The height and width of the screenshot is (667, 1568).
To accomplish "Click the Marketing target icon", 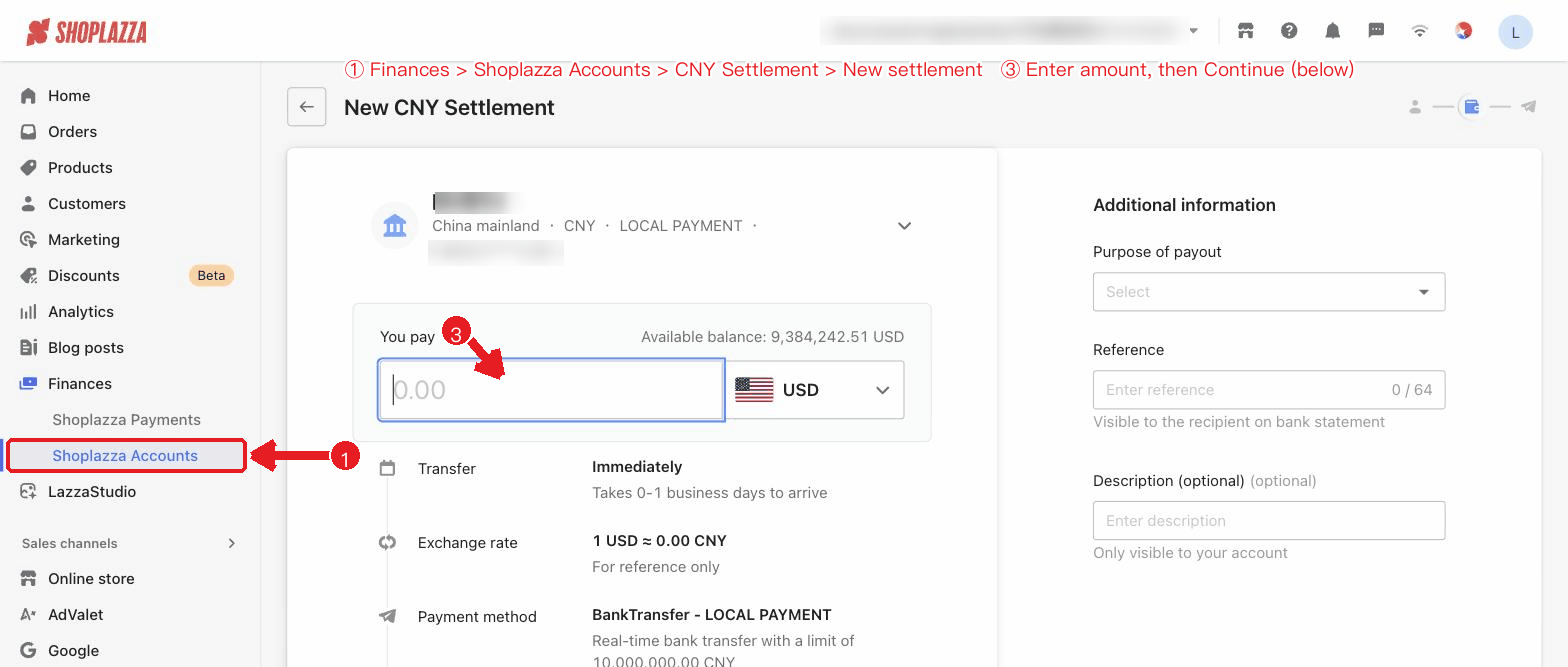I will [28, 240].
